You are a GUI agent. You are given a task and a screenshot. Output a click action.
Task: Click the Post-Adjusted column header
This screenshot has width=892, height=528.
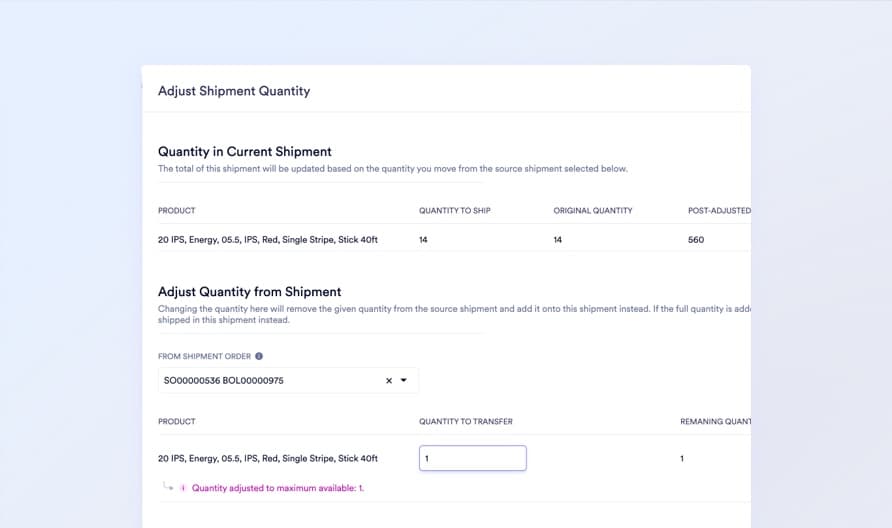point(719,211)
